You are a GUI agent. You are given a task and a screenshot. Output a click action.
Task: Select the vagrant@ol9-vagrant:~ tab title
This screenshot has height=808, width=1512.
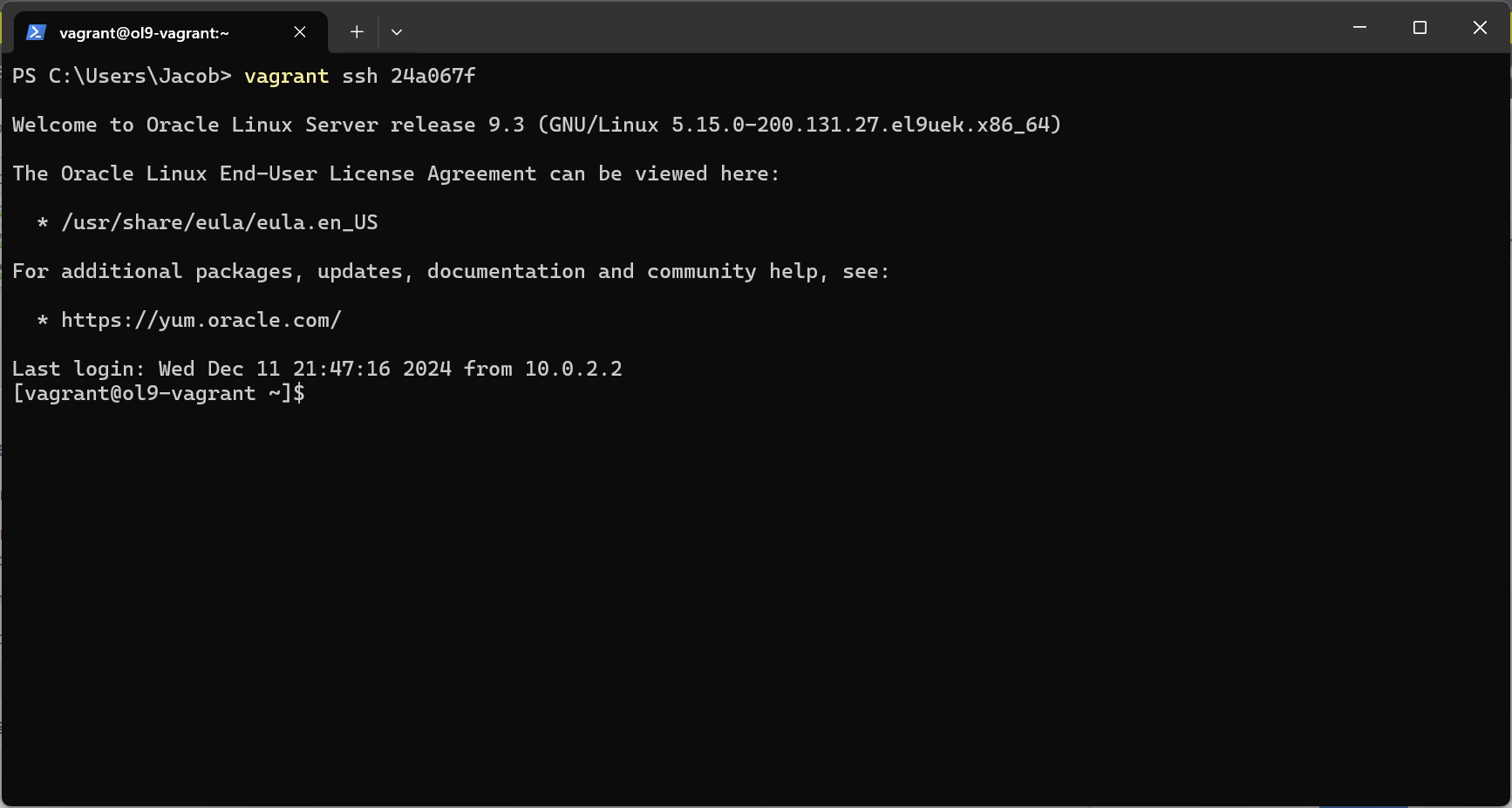click(x=144, y=33)
